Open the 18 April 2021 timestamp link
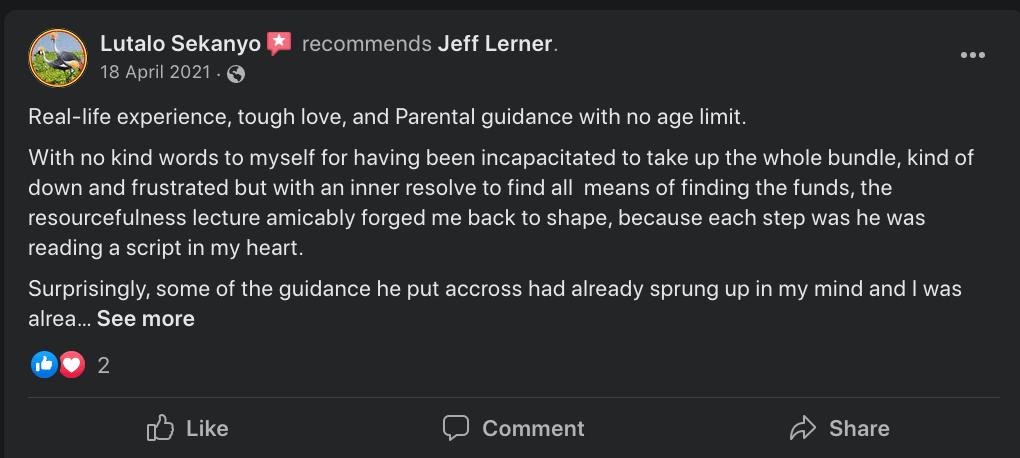This screenshot has width=1020, height=458. pos(155,73)
